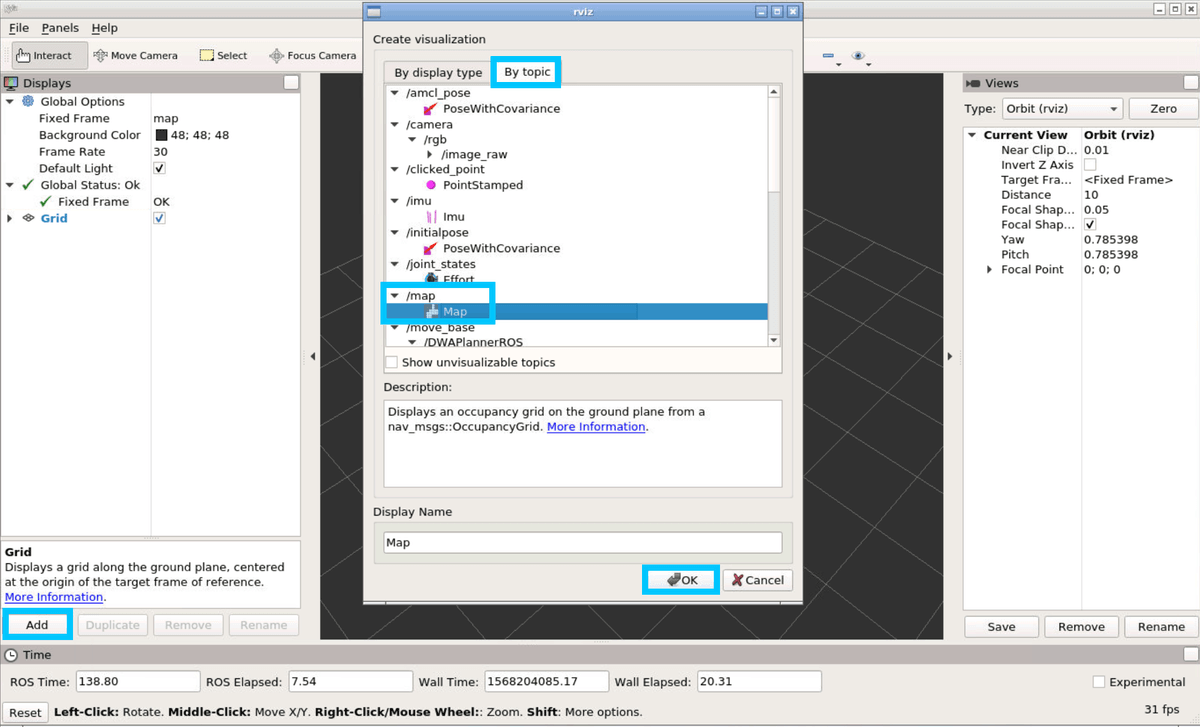Check the Experimental checkbox
Screen dimensions: 1200x727
1099,682
